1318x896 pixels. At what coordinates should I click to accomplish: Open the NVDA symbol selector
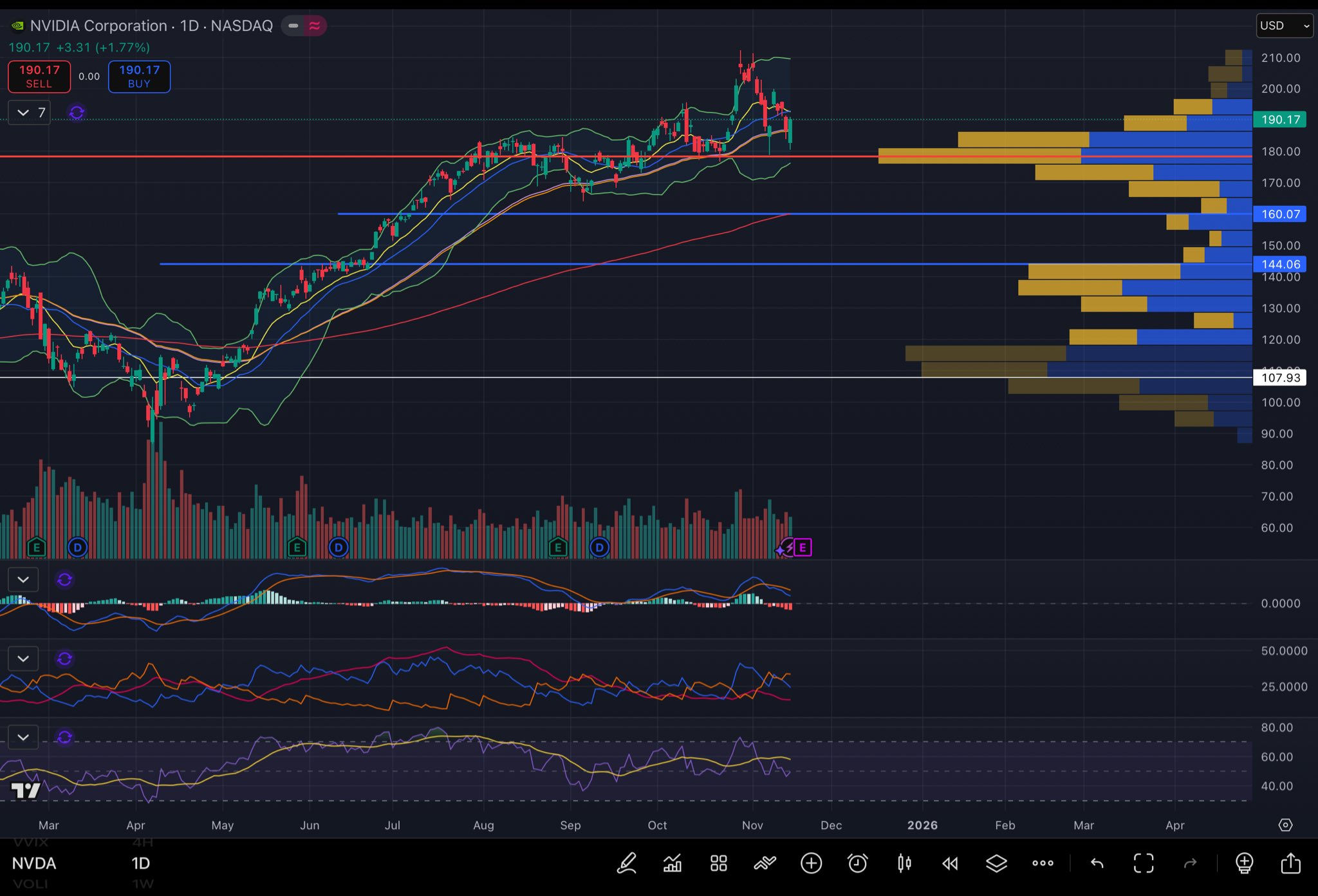pyautogui.click(x=34, y=863)
